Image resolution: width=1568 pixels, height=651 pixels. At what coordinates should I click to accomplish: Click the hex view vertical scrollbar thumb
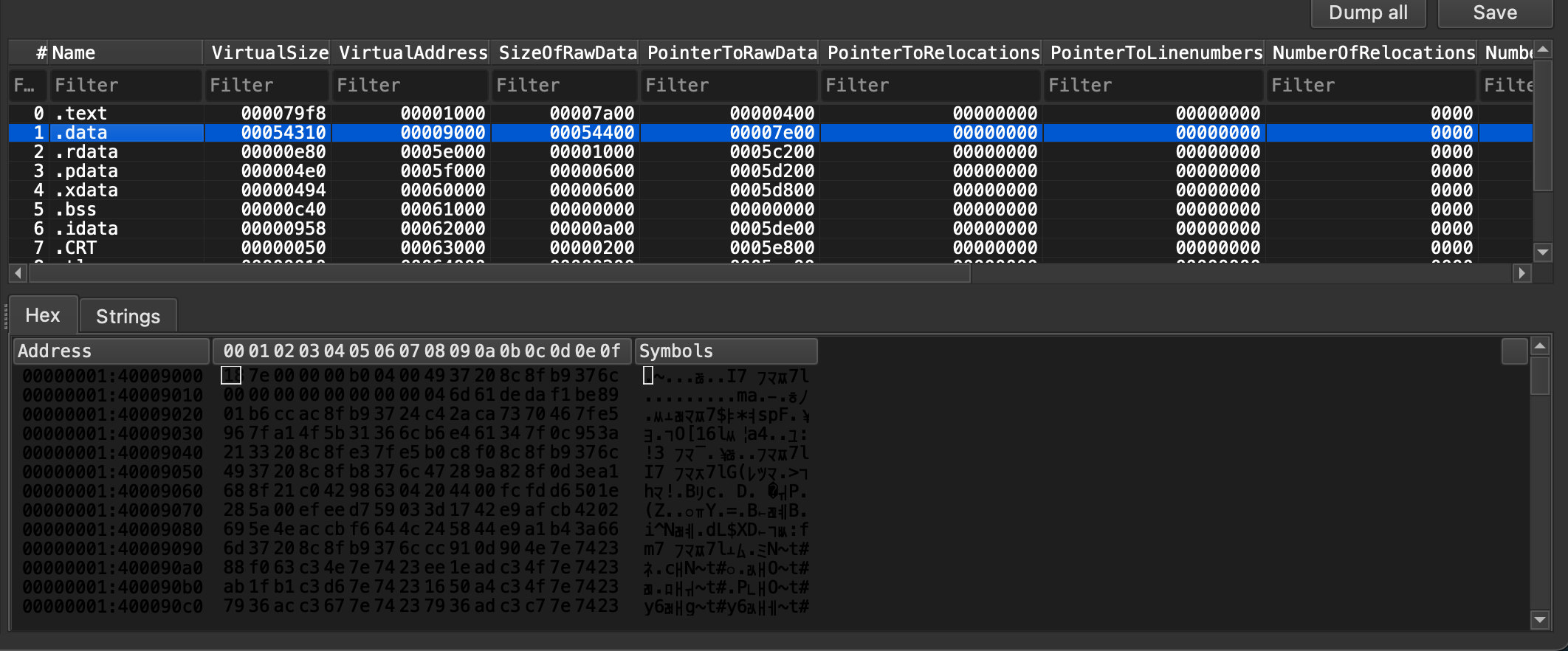click(x=1540, y=376)
